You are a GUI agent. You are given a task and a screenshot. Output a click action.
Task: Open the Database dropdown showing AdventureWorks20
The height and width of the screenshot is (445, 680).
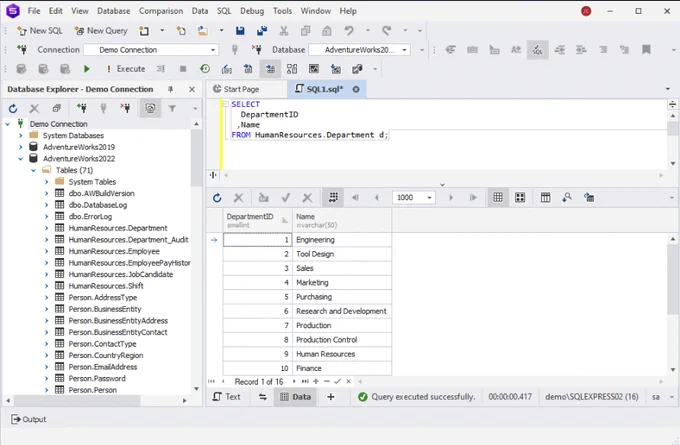point(360,50)
